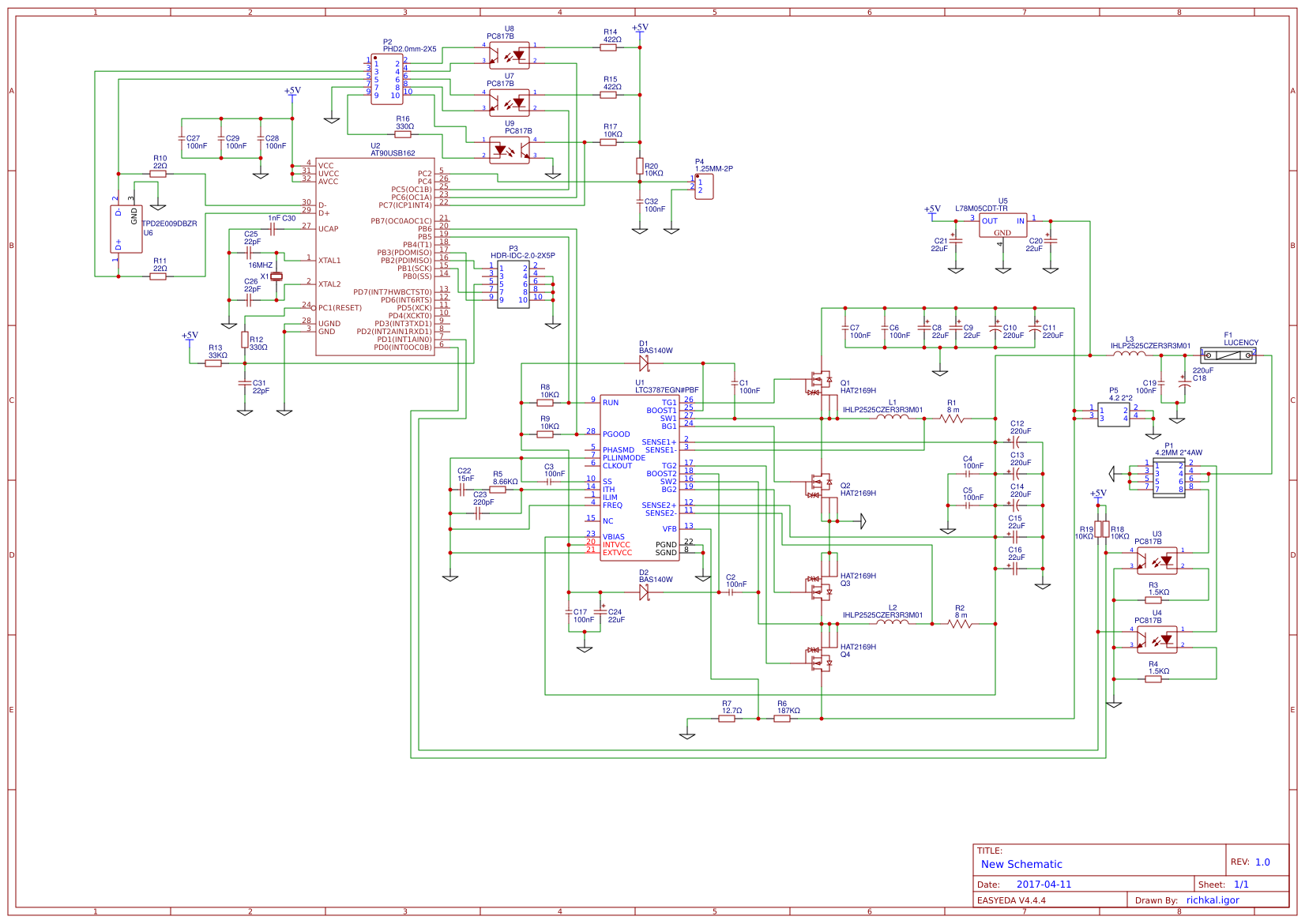This screenshot has width=1305, height=924.
Task: Click the R2 8 m sense resistor
Action: click(960, 624)
